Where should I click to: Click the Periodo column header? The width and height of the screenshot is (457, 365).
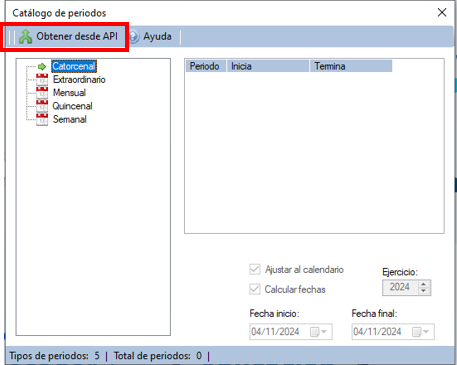point(206,66)
